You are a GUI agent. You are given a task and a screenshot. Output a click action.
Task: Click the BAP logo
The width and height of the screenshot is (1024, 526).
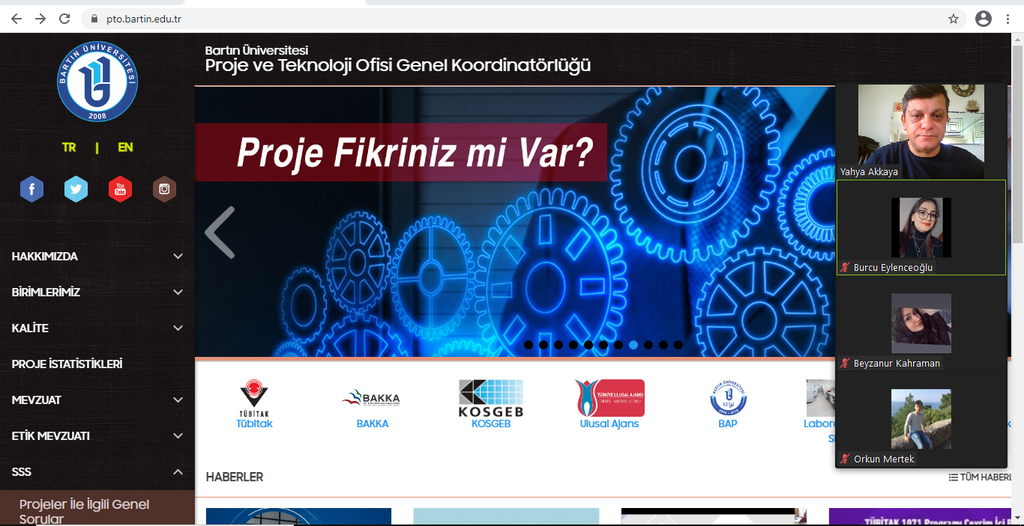pyautogui.click(x=728, y=398)
